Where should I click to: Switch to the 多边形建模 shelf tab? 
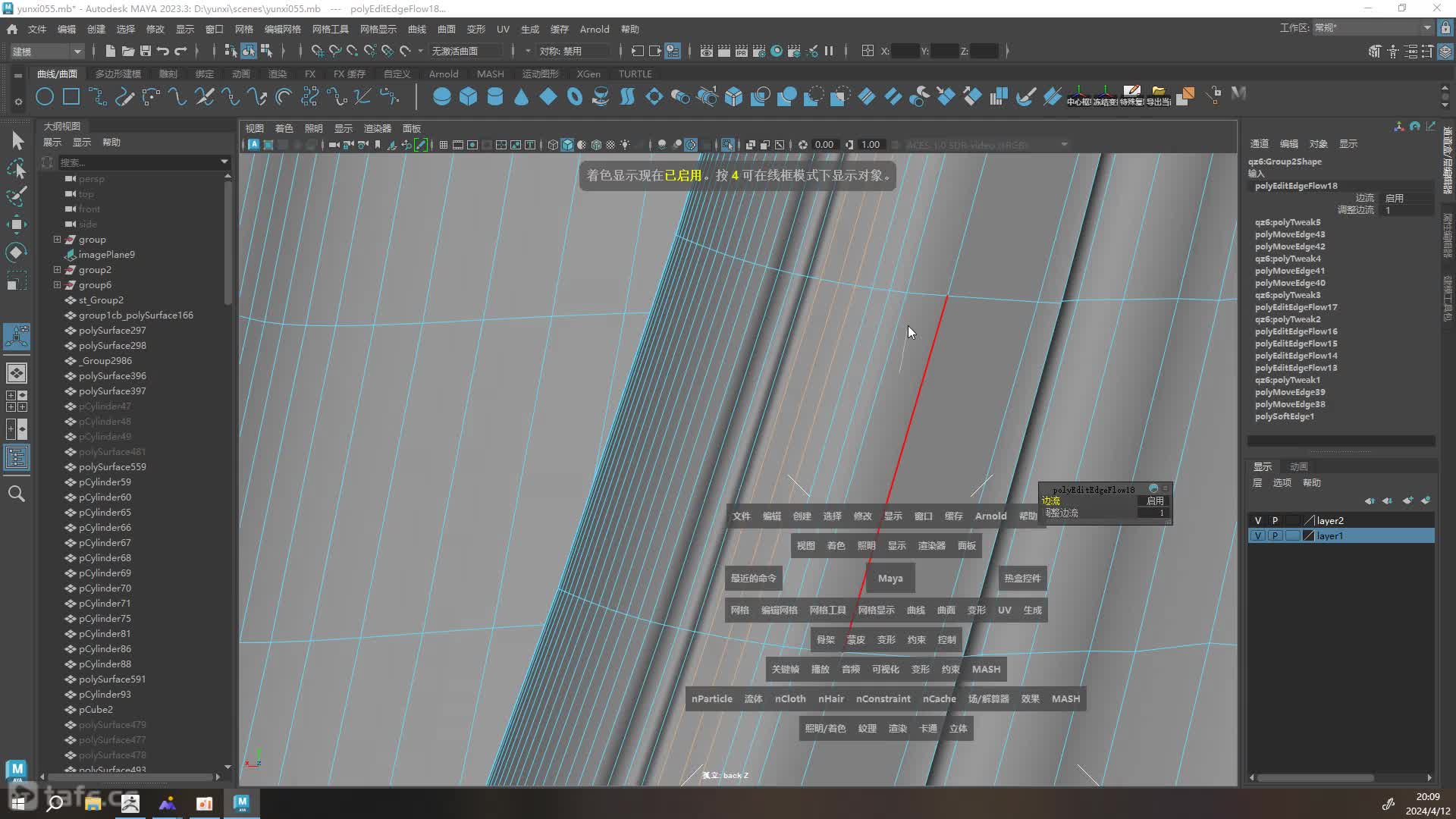click(x=118, y=74)
